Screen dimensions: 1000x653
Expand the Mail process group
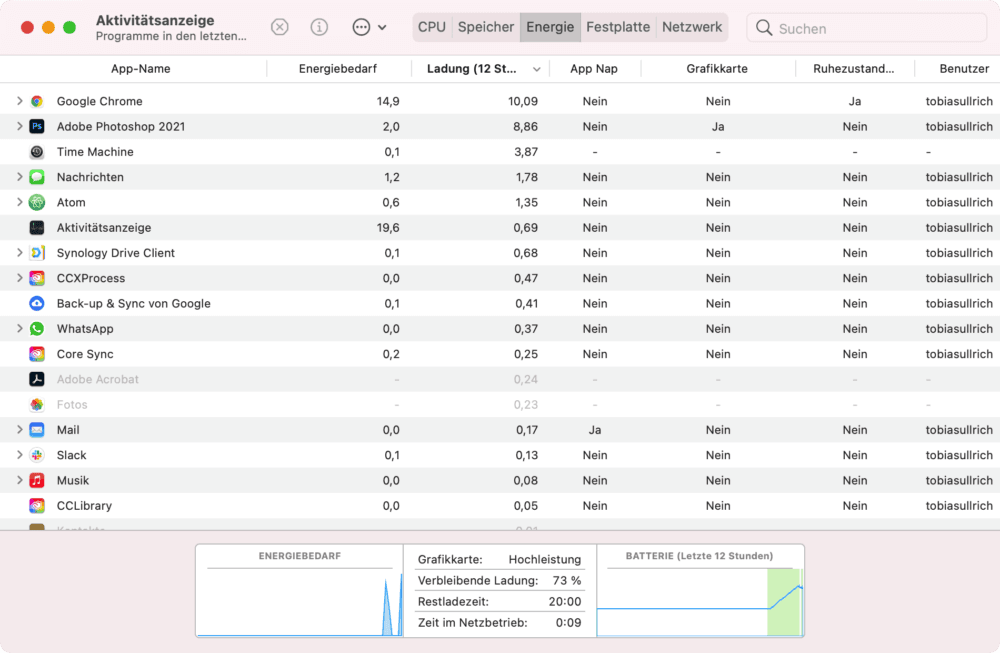[19, 430]
